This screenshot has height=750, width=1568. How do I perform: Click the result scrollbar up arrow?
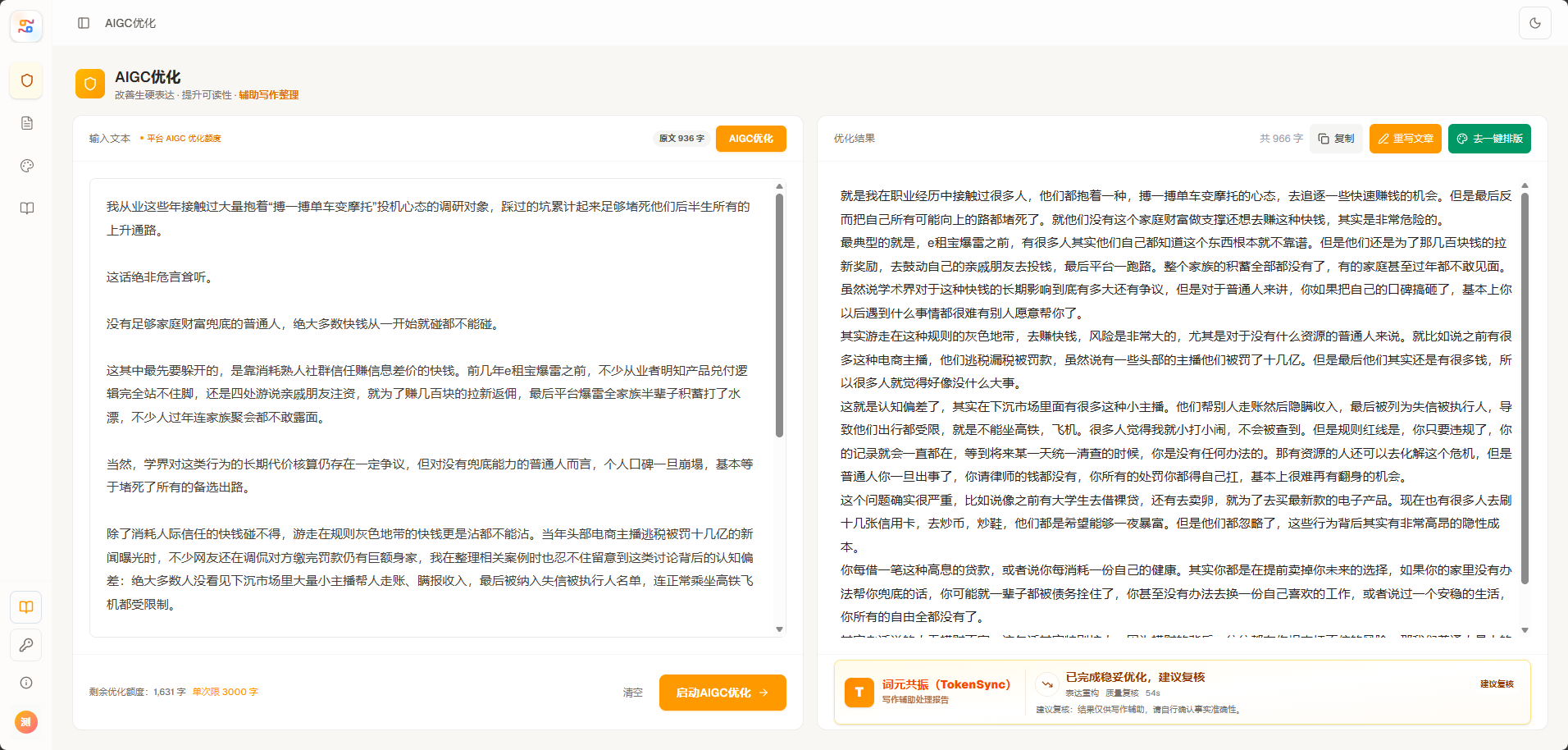point(1525,186)
